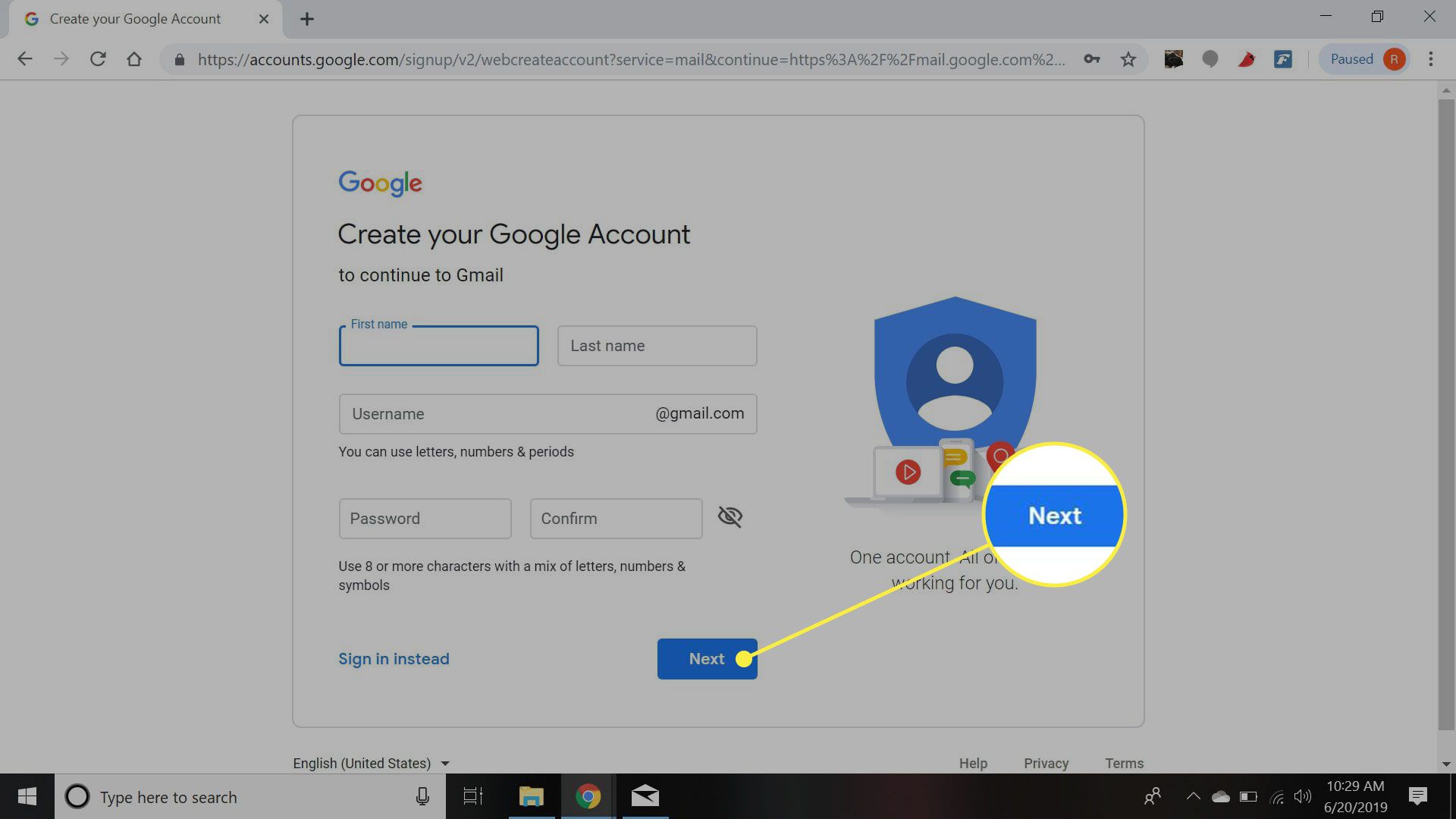Viewport: 1456px width, 819px height.
Task: Open Chrome three-dot menu
Action: [1431, 59]
